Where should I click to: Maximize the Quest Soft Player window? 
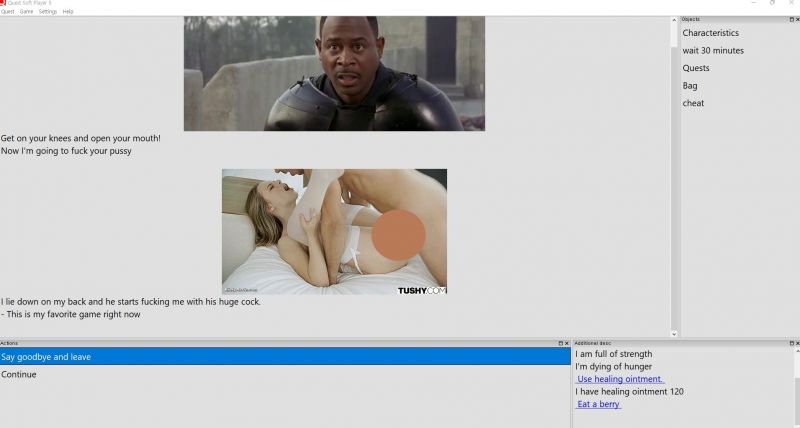point(772,3)
